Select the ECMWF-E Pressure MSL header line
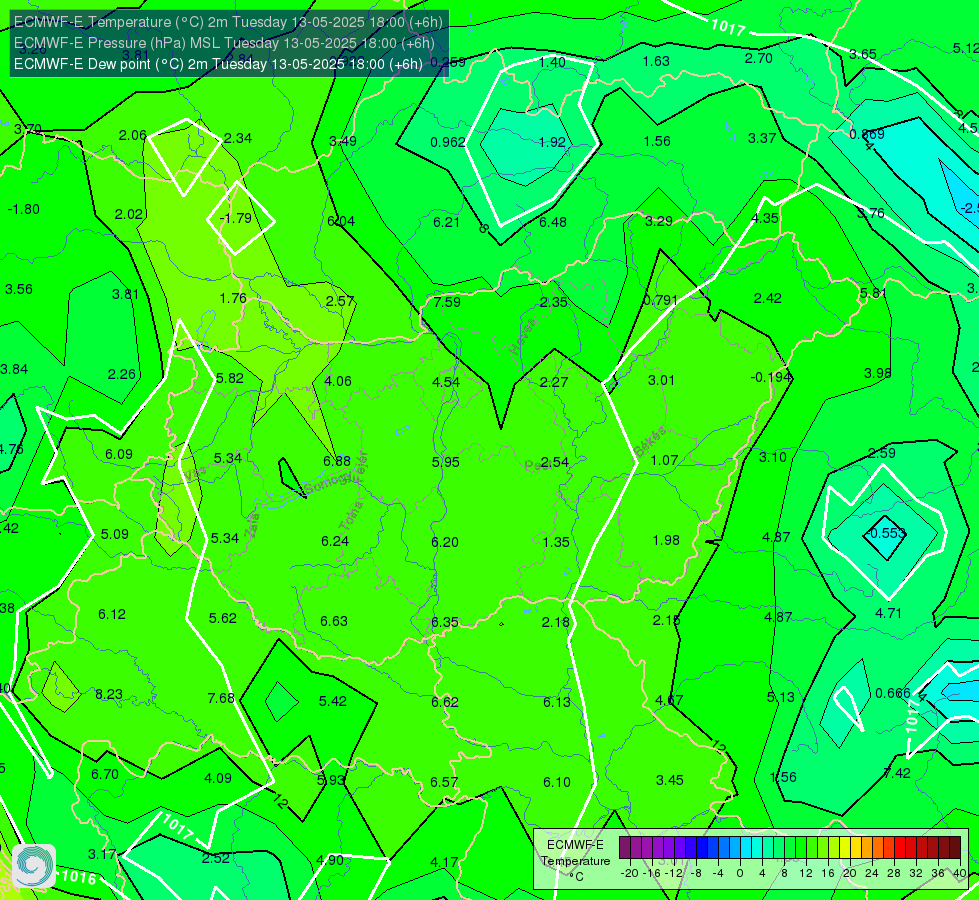 click(x=224, y=43)
